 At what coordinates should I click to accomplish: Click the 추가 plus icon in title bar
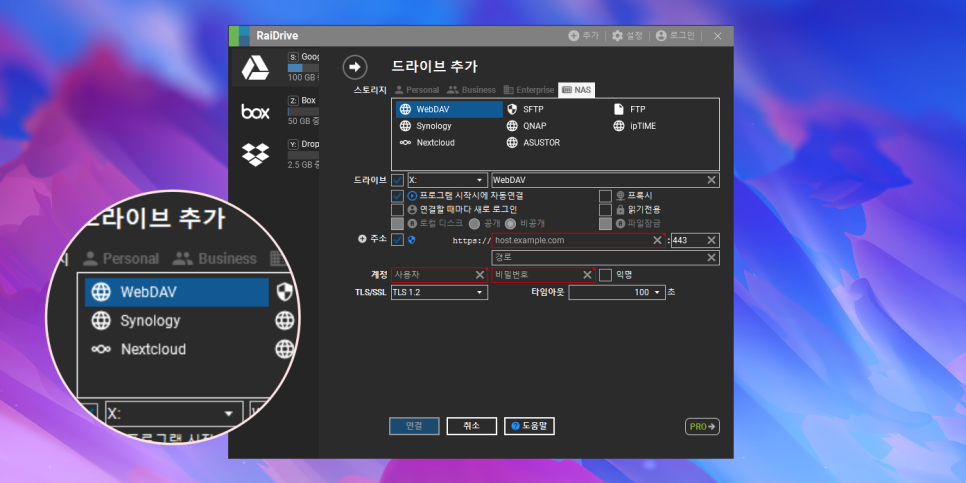[574, 36]
